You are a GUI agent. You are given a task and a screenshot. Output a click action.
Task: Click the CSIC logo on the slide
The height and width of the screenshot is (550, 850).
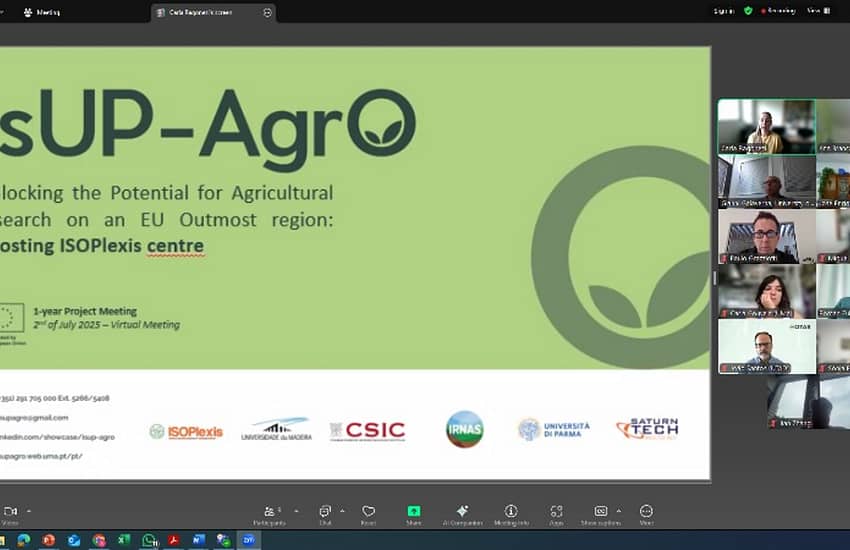click(x=367, y=431)
